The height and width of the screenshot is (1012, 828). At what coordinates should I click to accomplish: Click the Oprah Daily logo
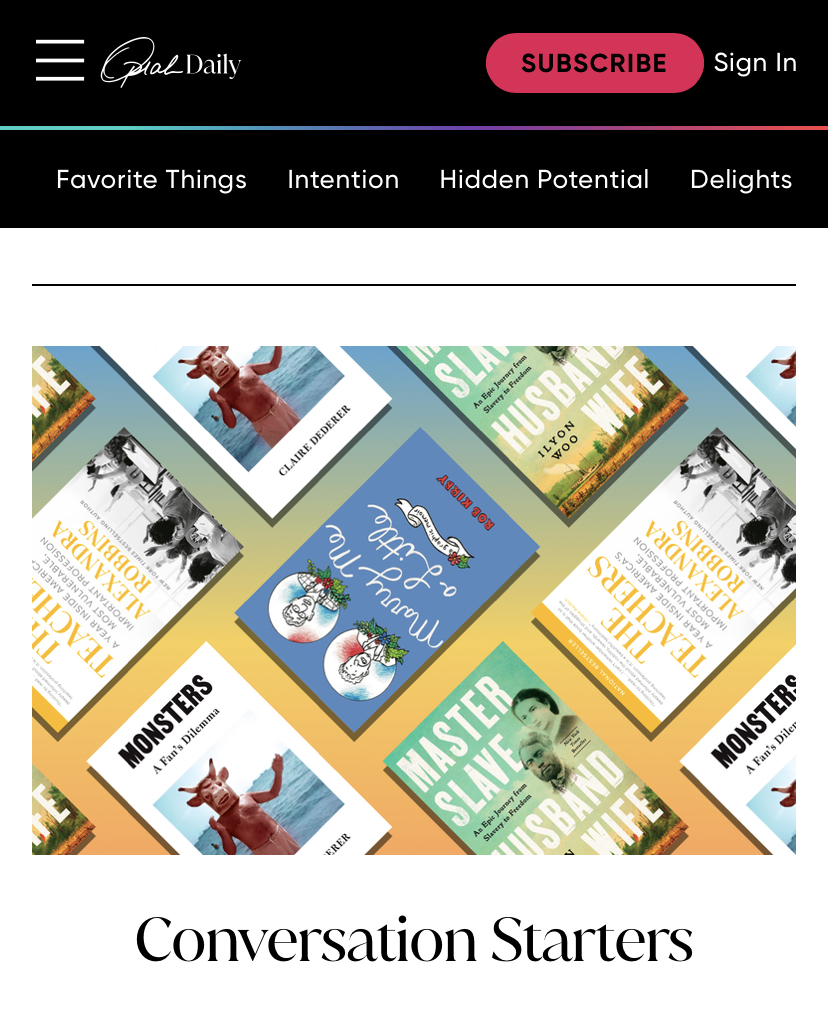pos(170,63)
